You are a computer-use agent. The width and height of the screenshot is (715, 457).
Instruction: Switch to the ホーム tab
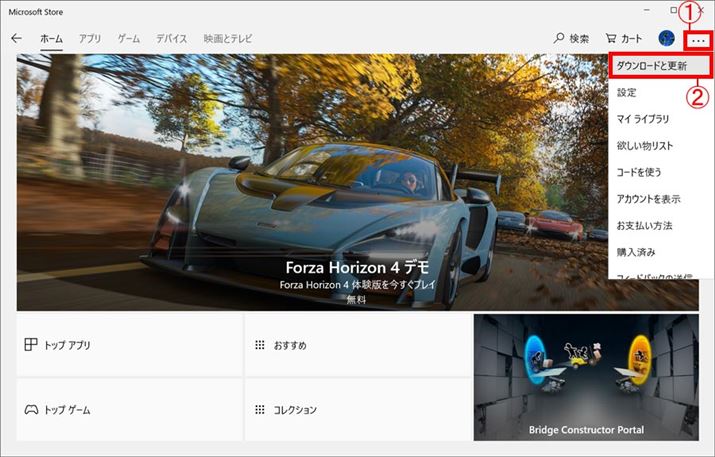coord(51,39)
